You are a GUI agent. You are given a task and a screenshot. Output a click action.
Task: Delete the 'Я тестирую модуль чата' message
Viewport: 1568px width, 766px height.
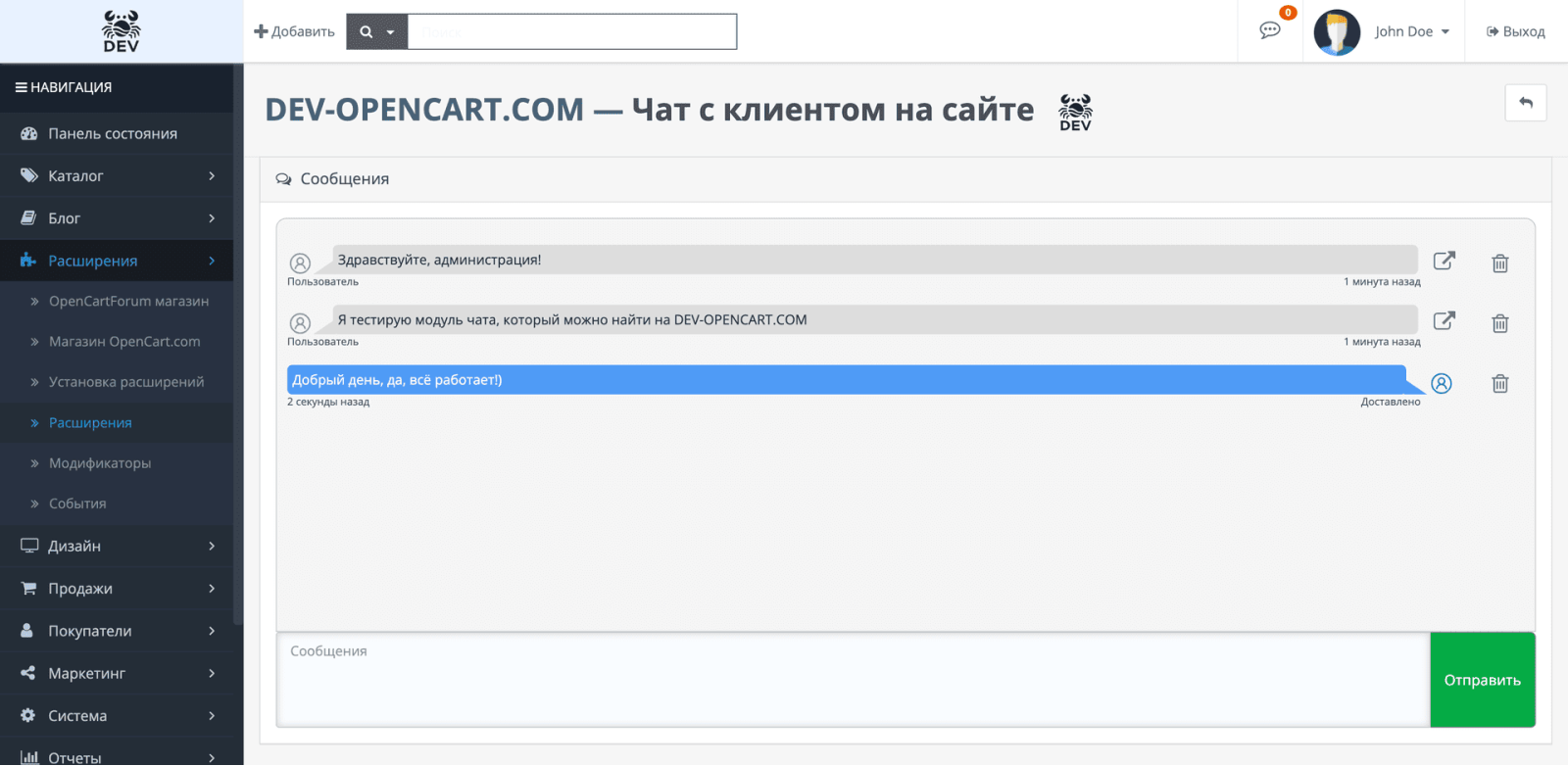click(1499, 323)
